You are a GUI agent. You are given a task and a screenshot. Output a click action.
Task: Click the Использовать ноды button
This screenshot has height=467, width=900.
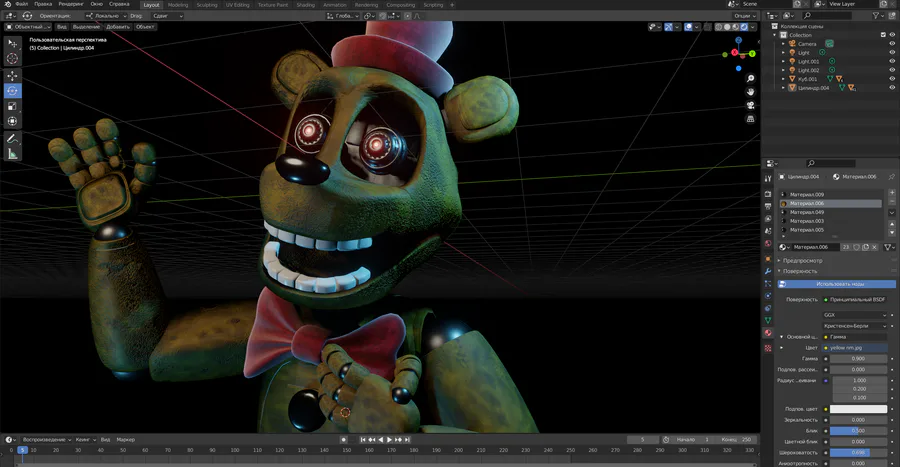[x=837, y=284]
